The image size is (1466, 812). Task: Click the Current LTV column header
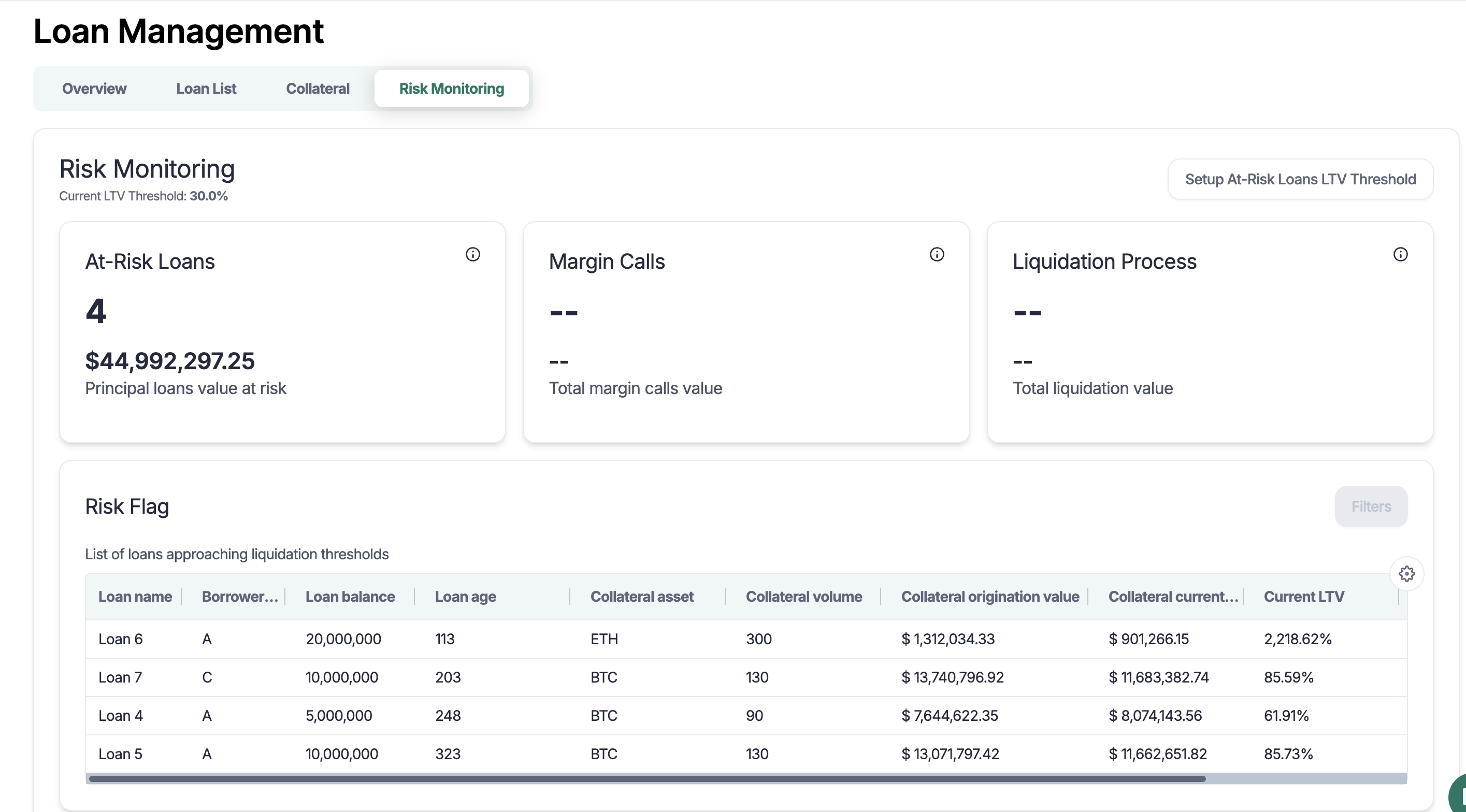pos(1304,597)
